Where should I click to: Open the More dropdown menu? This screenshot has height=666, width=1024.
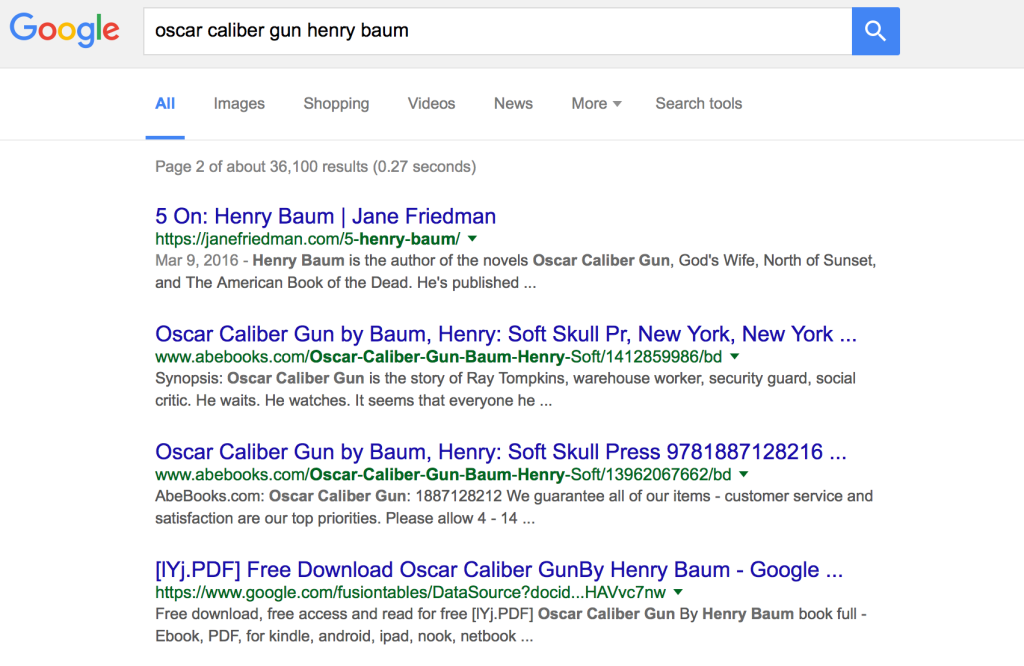[596, 103]
